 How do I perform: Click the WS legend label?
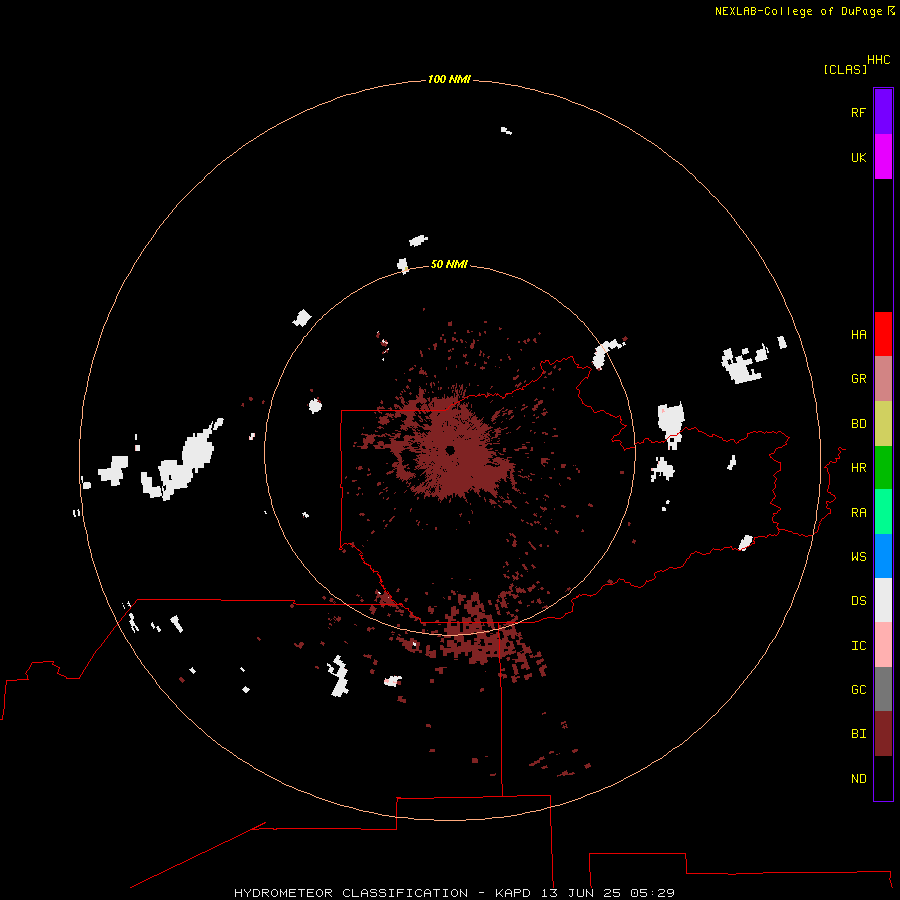(858, 557)
